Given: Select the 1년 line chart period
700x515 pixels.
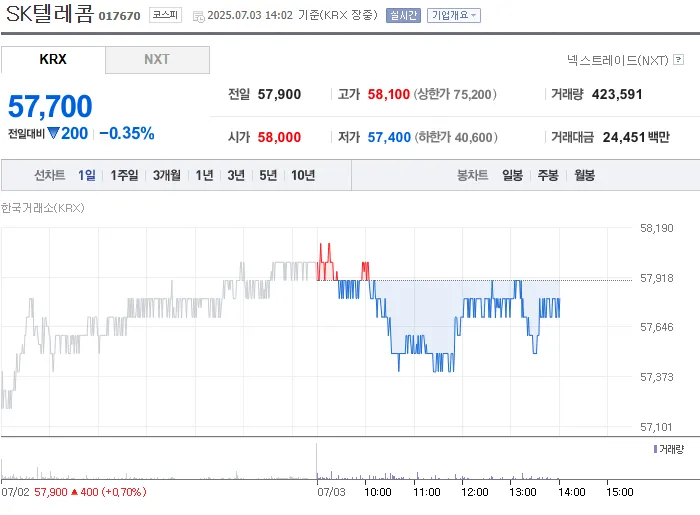Looking at the screenshot, I should click(x=204, y=175).
